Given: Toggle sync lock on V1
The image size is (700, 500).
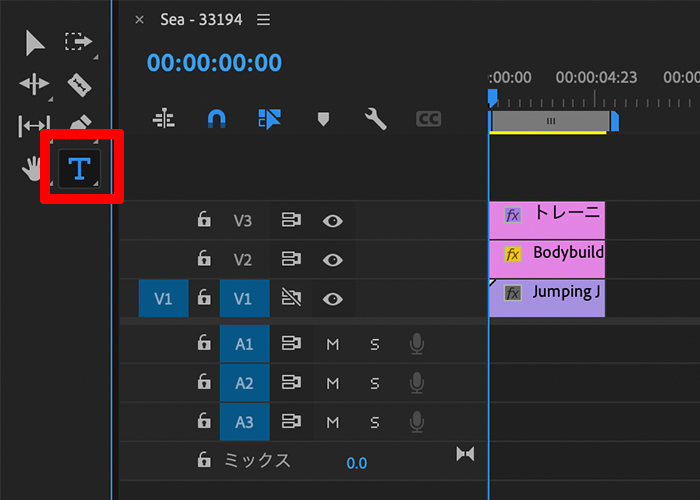Looking at the screenshot, I should coord(291,298).
